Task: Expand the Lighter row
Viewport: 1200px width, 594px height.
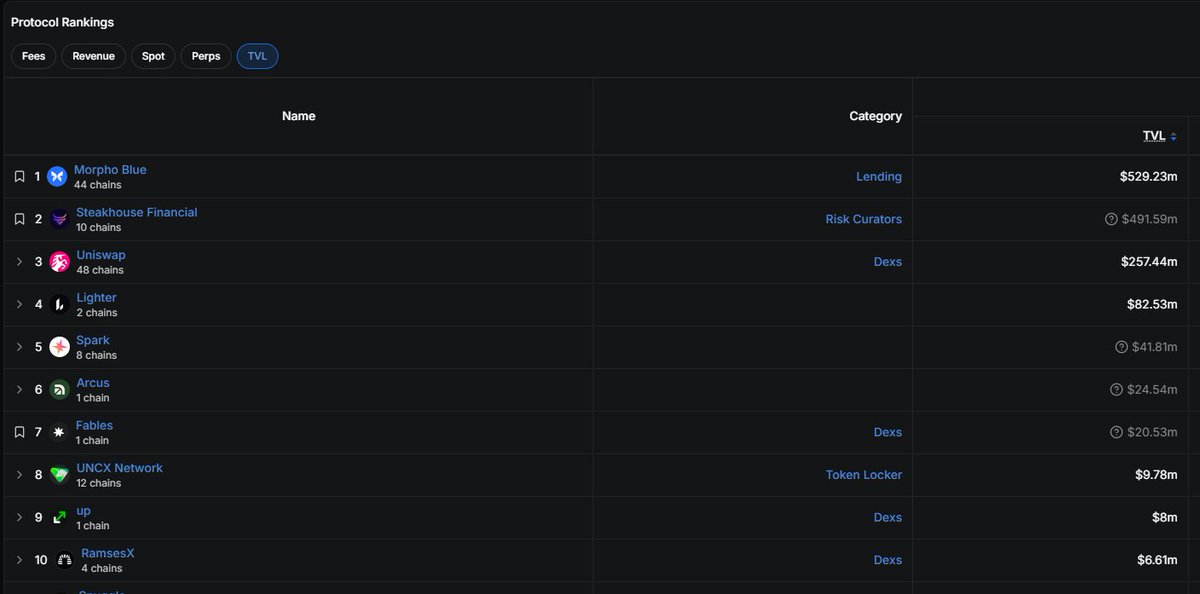Action: coord(19,304)
